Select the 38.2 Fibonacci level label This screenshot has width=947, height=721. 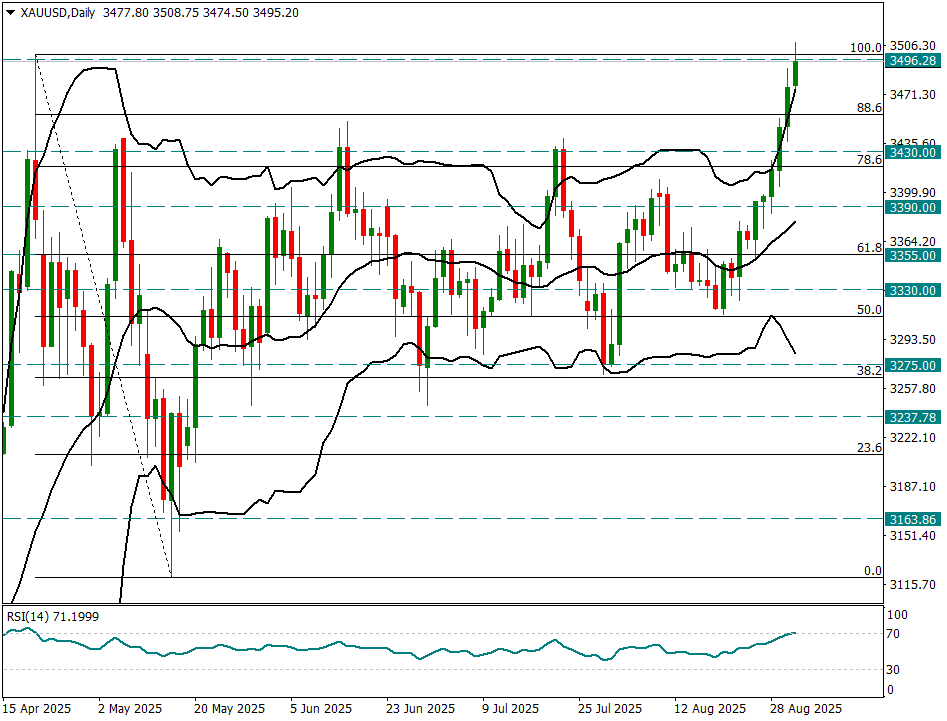(x=869, y=371)
